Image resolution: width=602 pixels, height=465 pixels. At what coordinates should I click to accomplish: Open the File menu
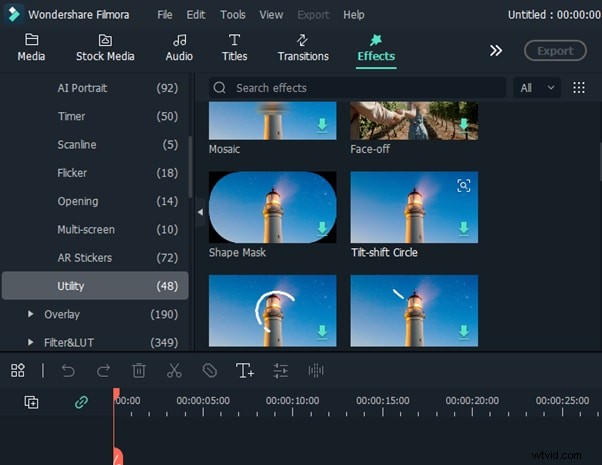[x=164, y=15]
